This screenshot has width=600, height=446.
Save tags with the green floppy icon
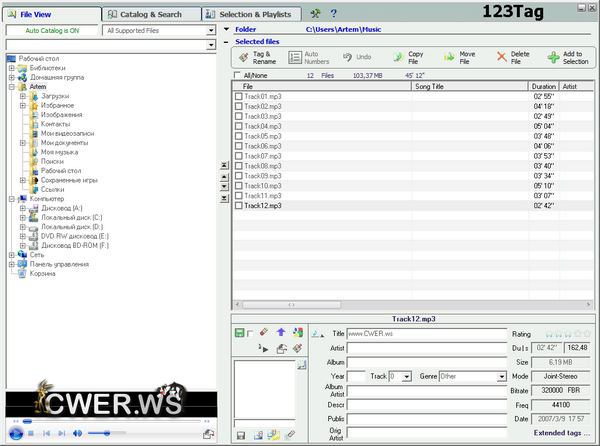click(x=239, y=332)
